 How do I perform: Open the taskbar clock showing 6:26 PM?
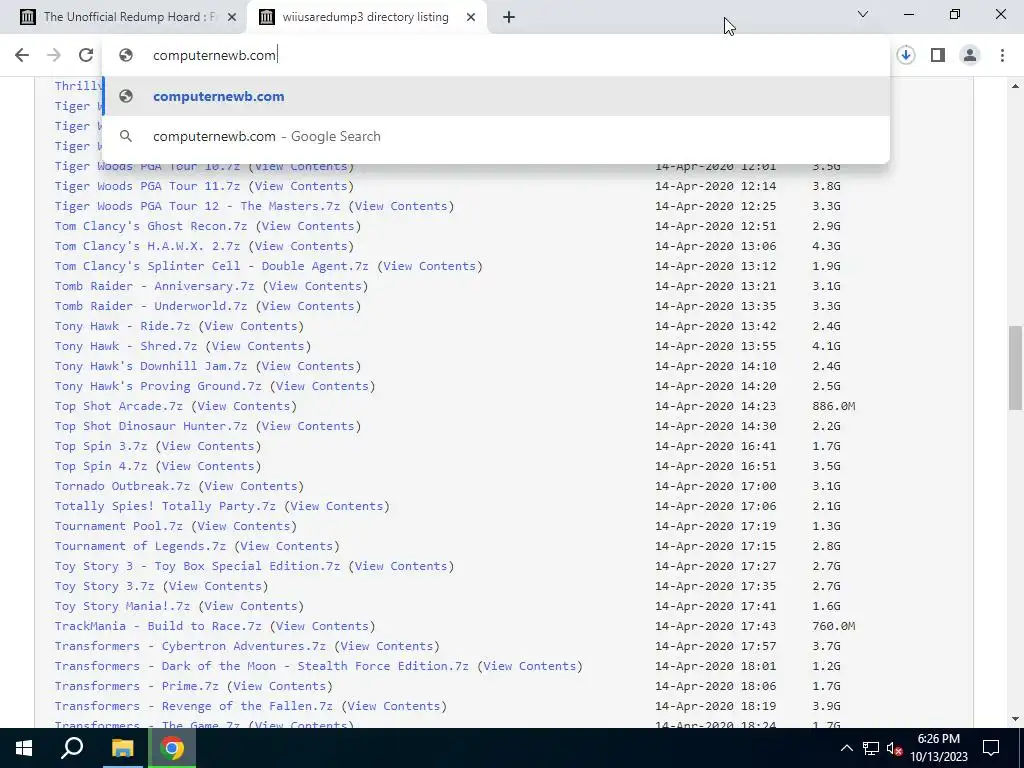tap(939, 748)
